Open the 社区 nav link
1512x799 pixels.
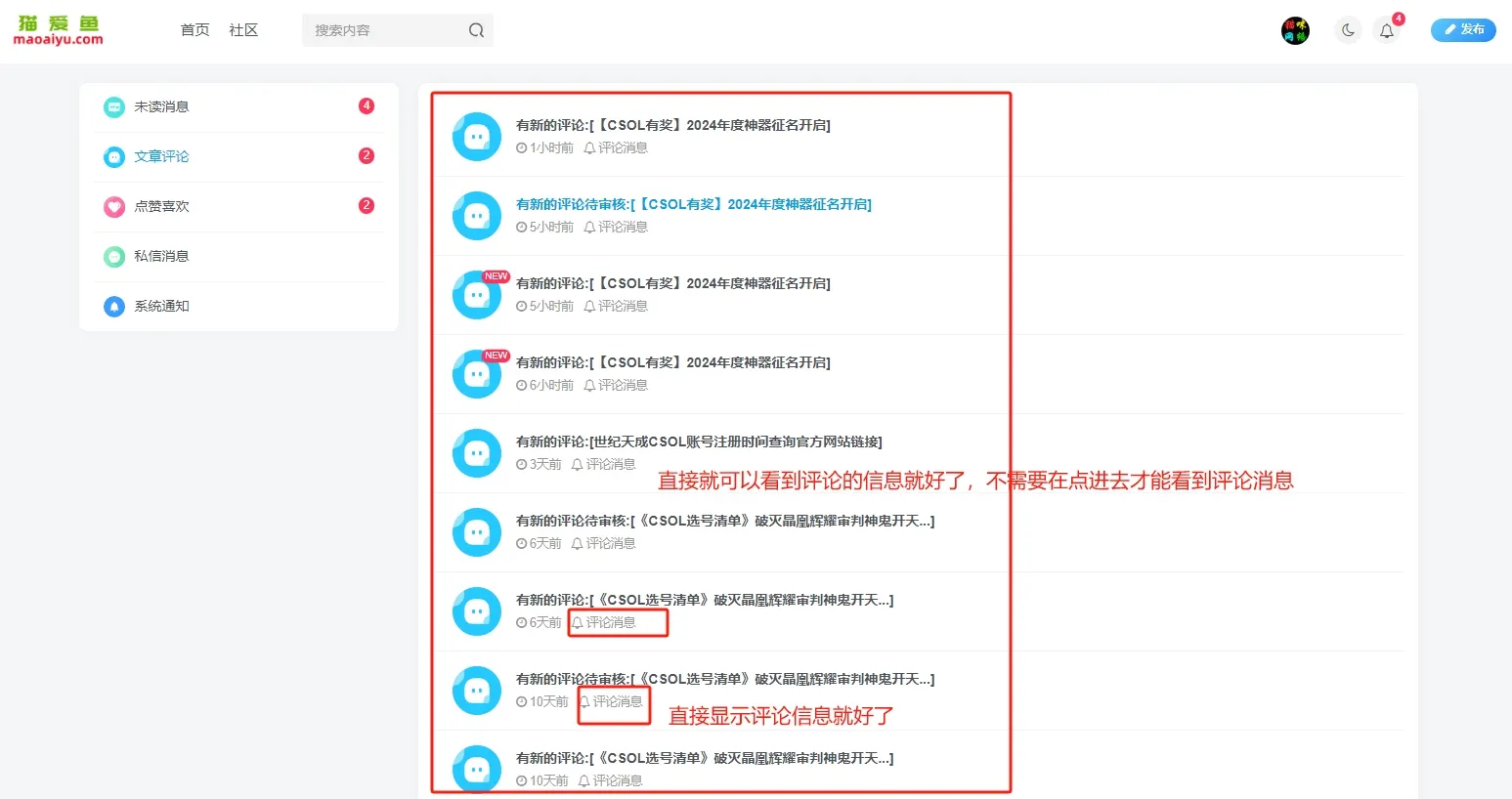243,30
